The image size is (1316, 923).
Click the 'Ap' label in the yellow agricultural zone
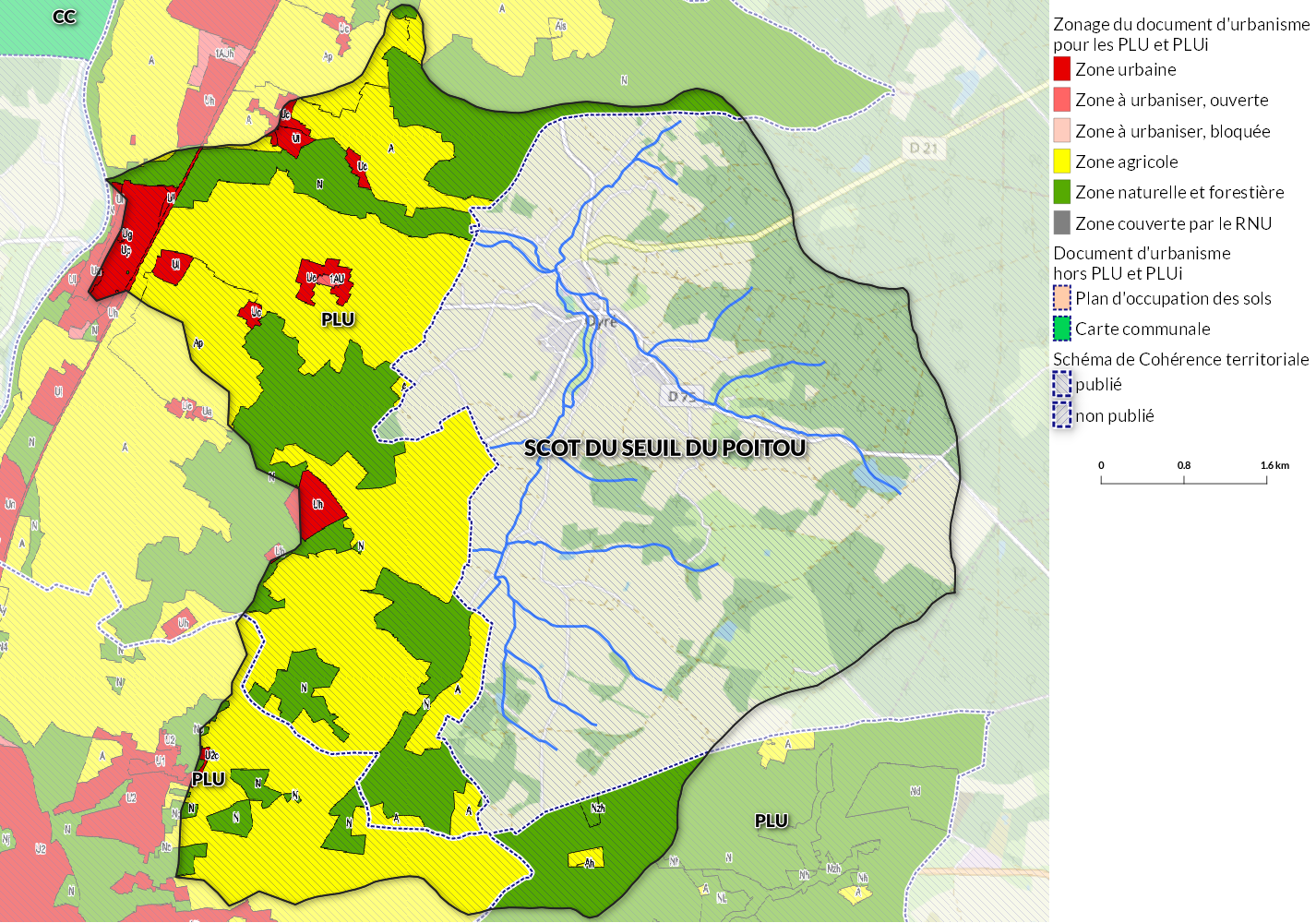pyautogui.click(x=198, y=344)
